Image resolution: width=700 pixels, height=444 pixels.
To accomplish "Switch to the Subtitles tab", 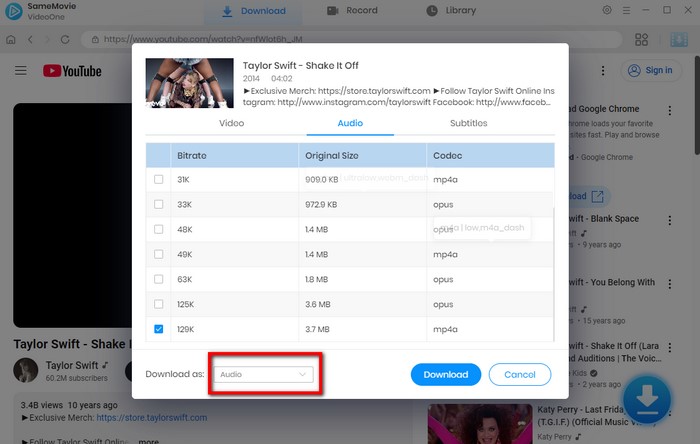I will [x=468, y=123].
